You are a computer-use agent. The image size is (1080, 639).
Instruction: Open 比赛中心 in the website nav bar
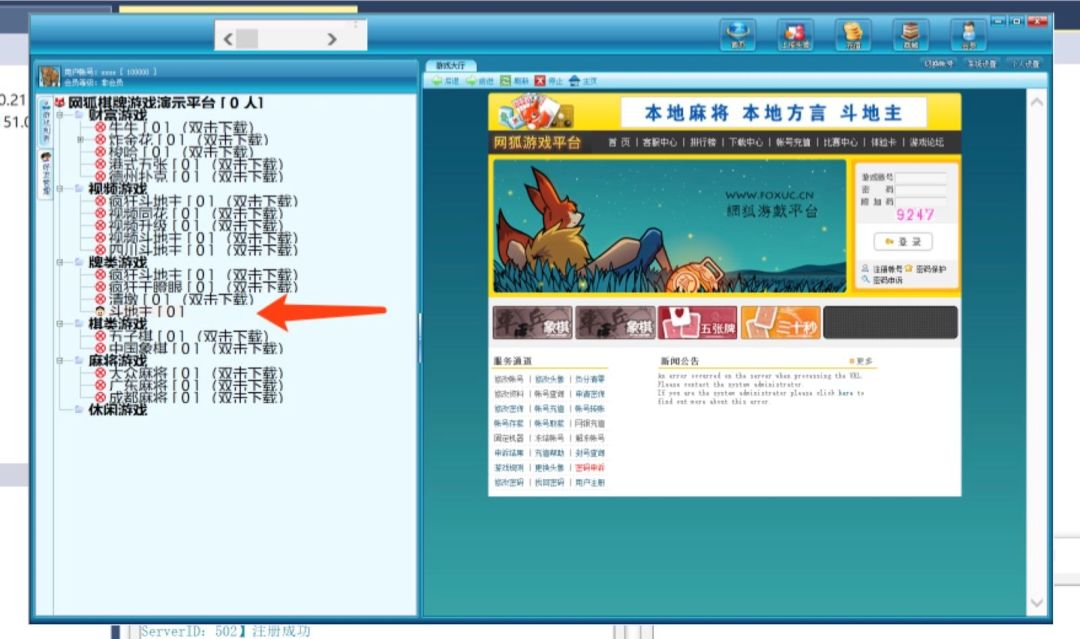841,143
